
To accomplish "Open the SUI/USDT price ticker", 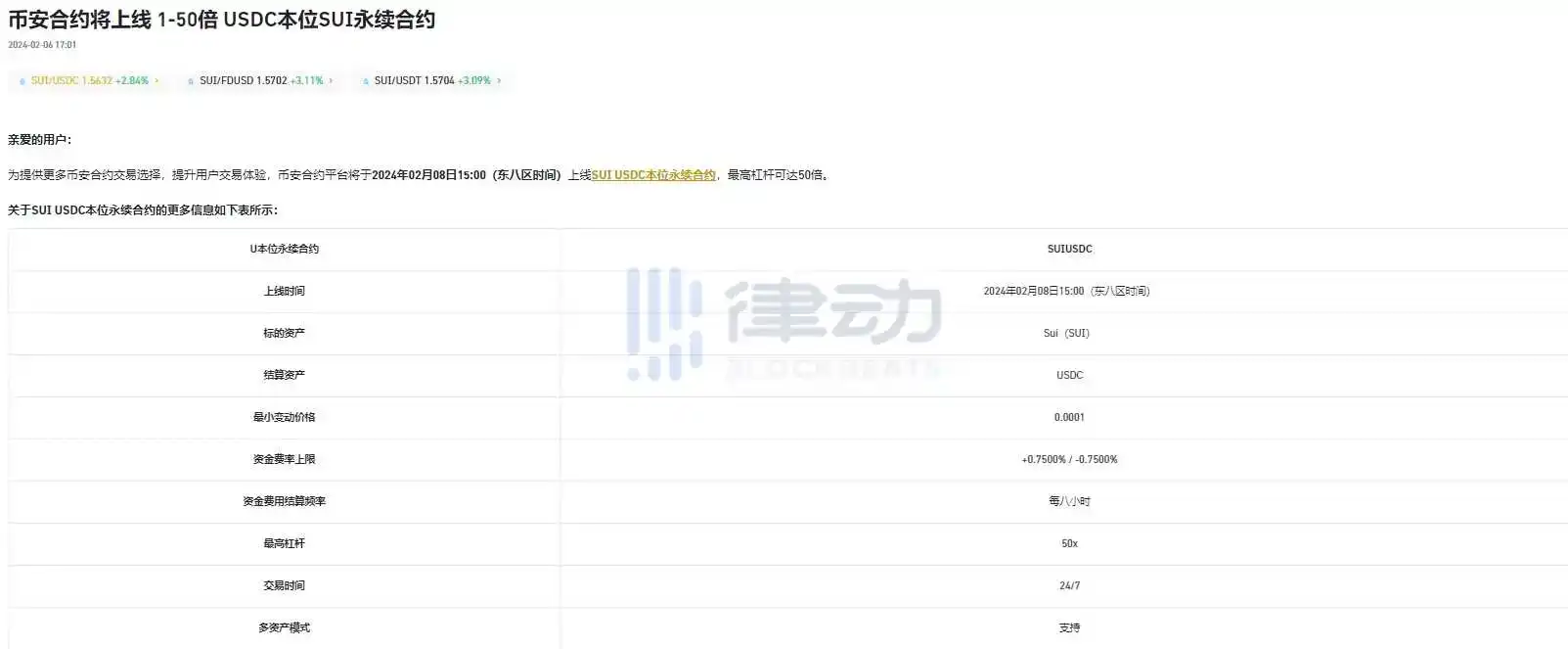I will [x=431, y=81].
